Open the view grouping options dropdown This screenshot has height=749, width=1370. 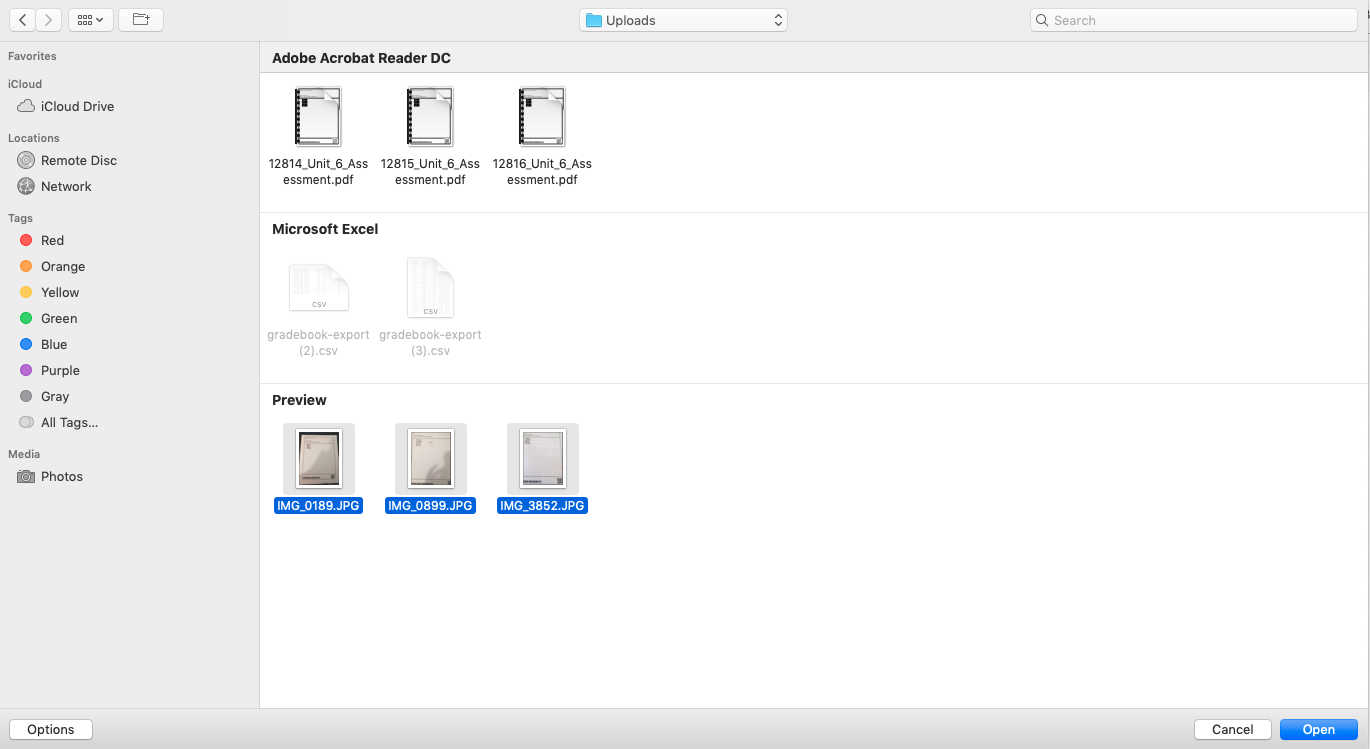[90, 20]
